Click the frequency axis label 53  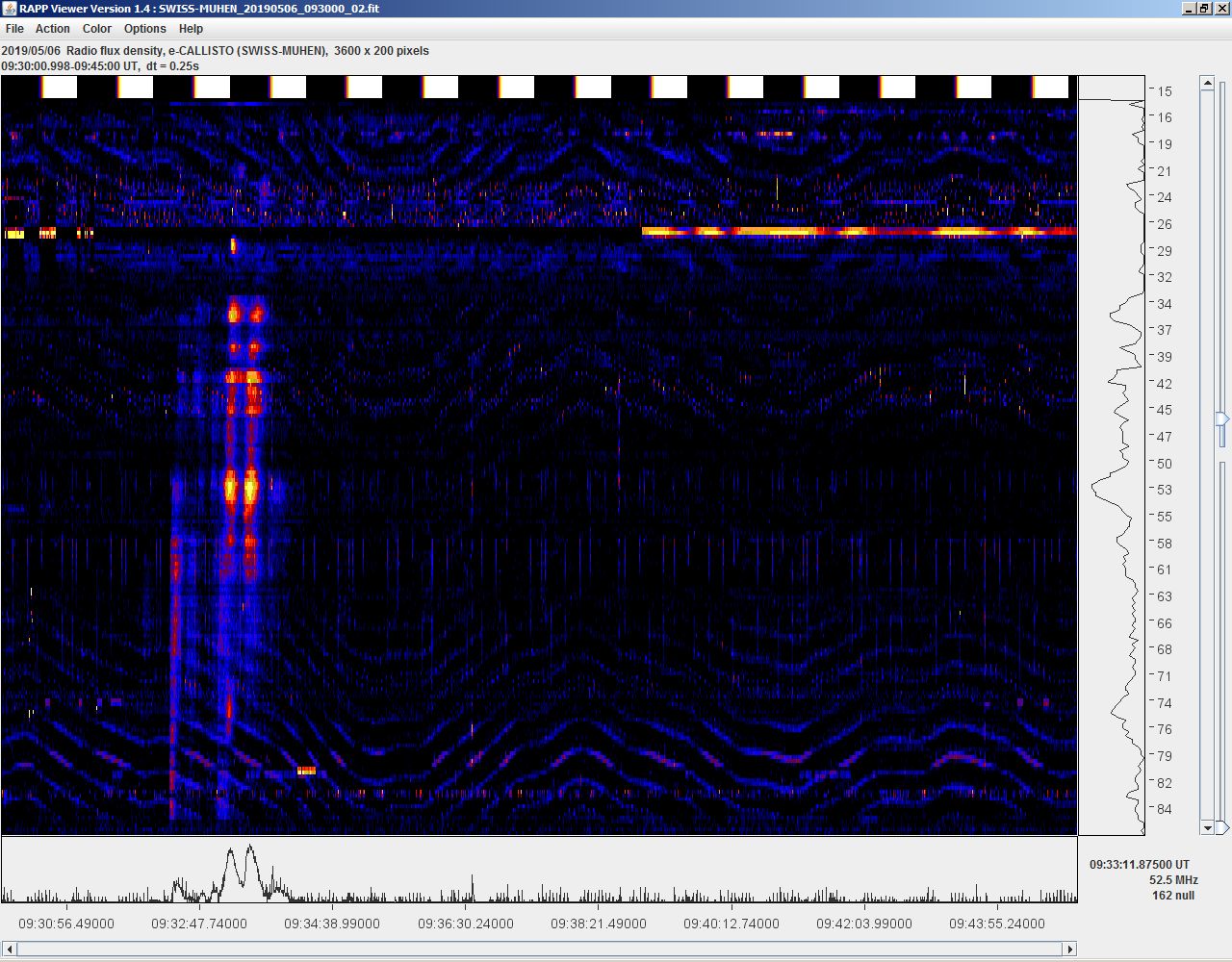coord(1165,490)
